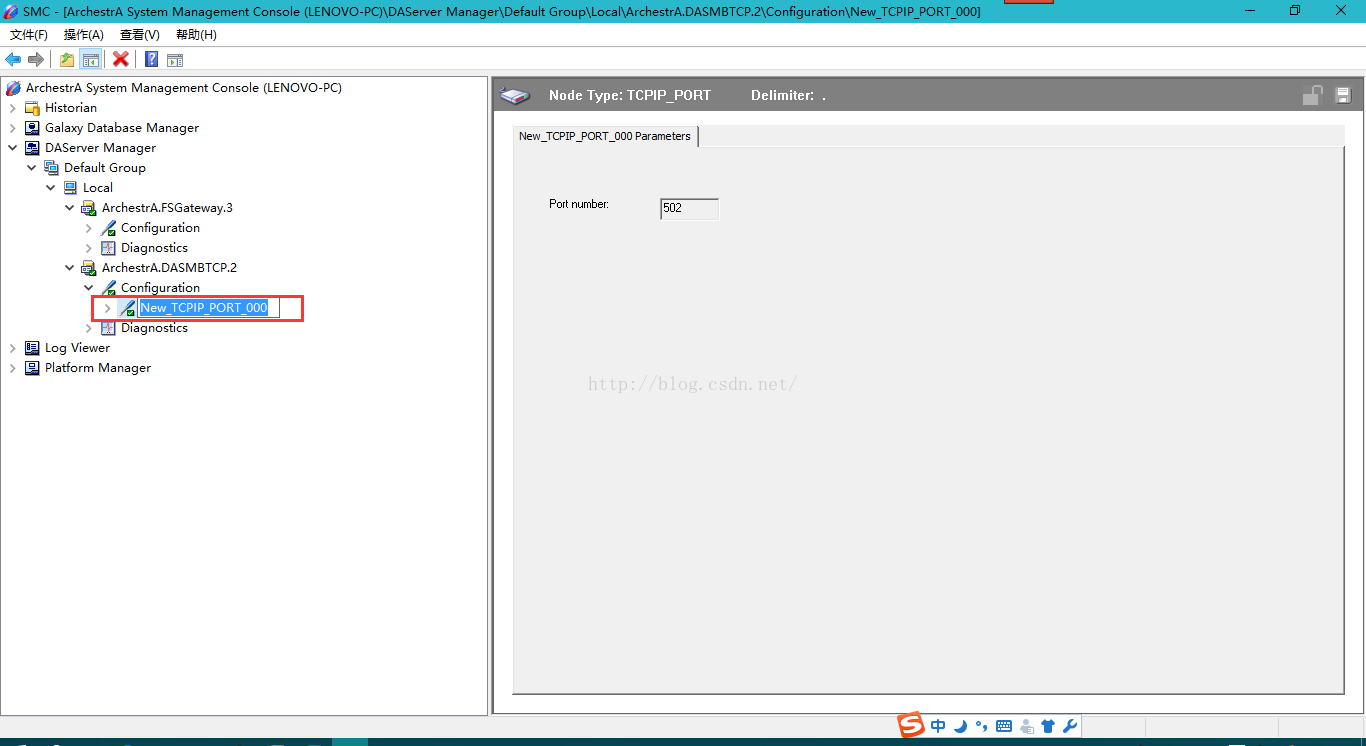Click the Log Viewer node icon
1366x746 pixels.
tap(33, 348)
